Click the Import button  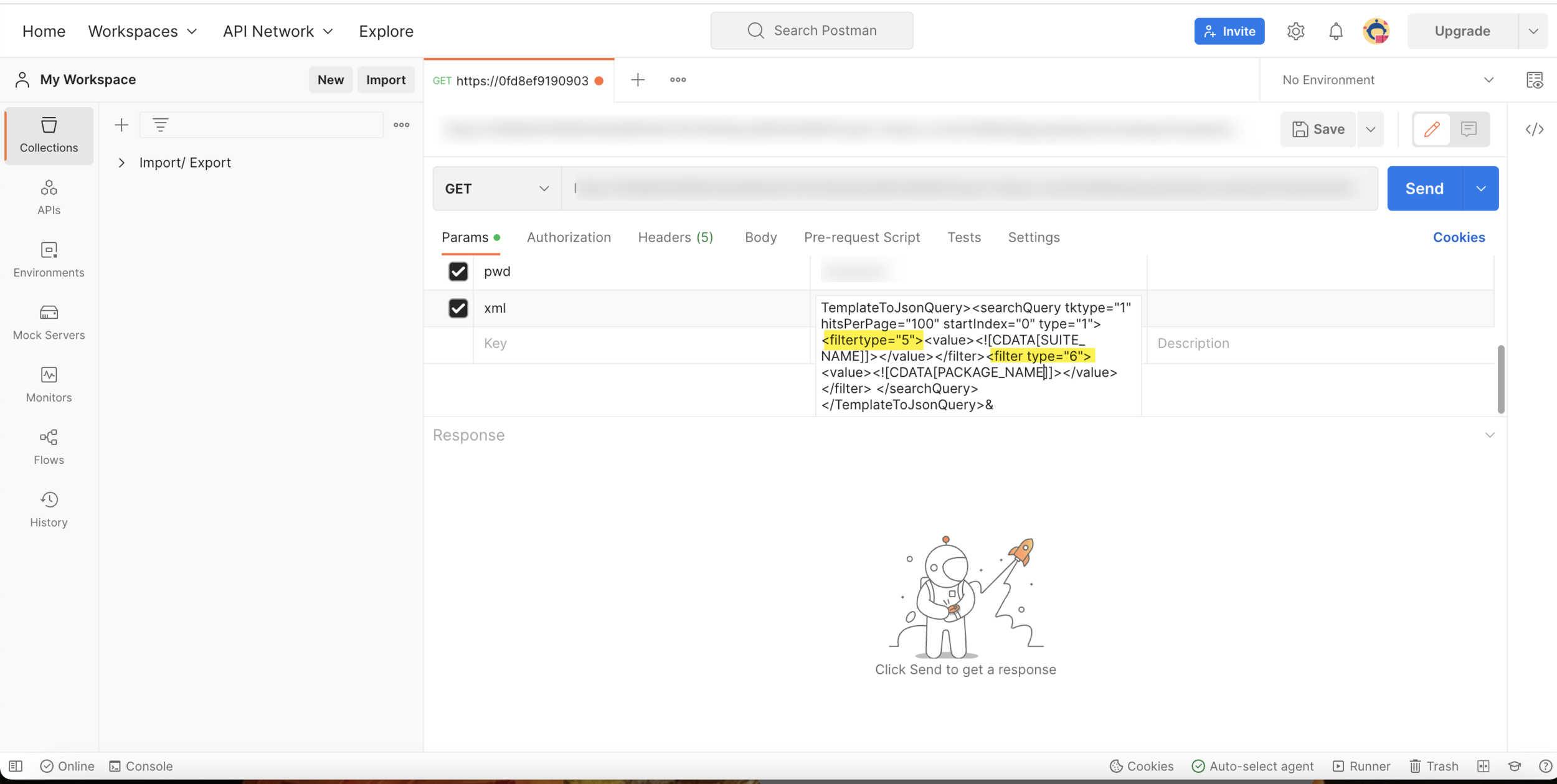click(386, 80)
